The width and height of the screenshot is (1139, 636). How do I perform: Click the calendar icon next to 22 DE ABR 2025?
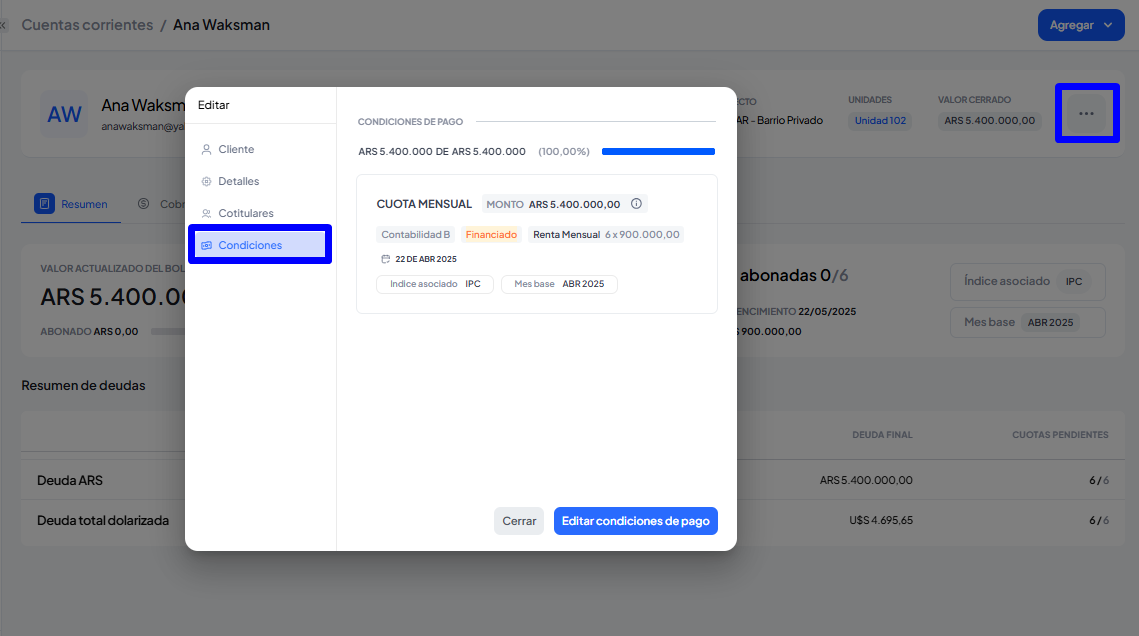(386, 259)
